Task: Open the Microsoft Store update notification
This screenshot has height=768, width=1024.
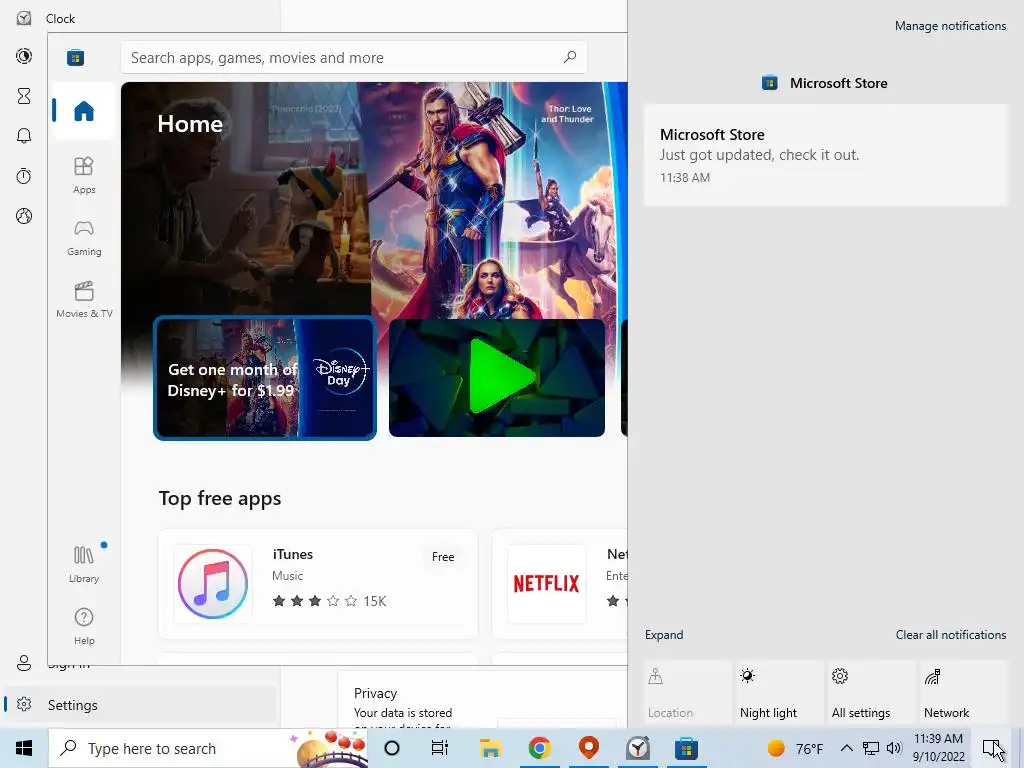Action: 825,155
